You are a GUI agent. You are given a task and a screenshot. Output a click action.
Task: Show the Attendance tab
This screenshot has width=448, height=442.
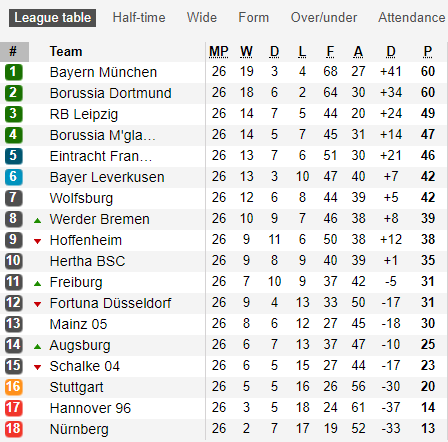coord(412,18)
